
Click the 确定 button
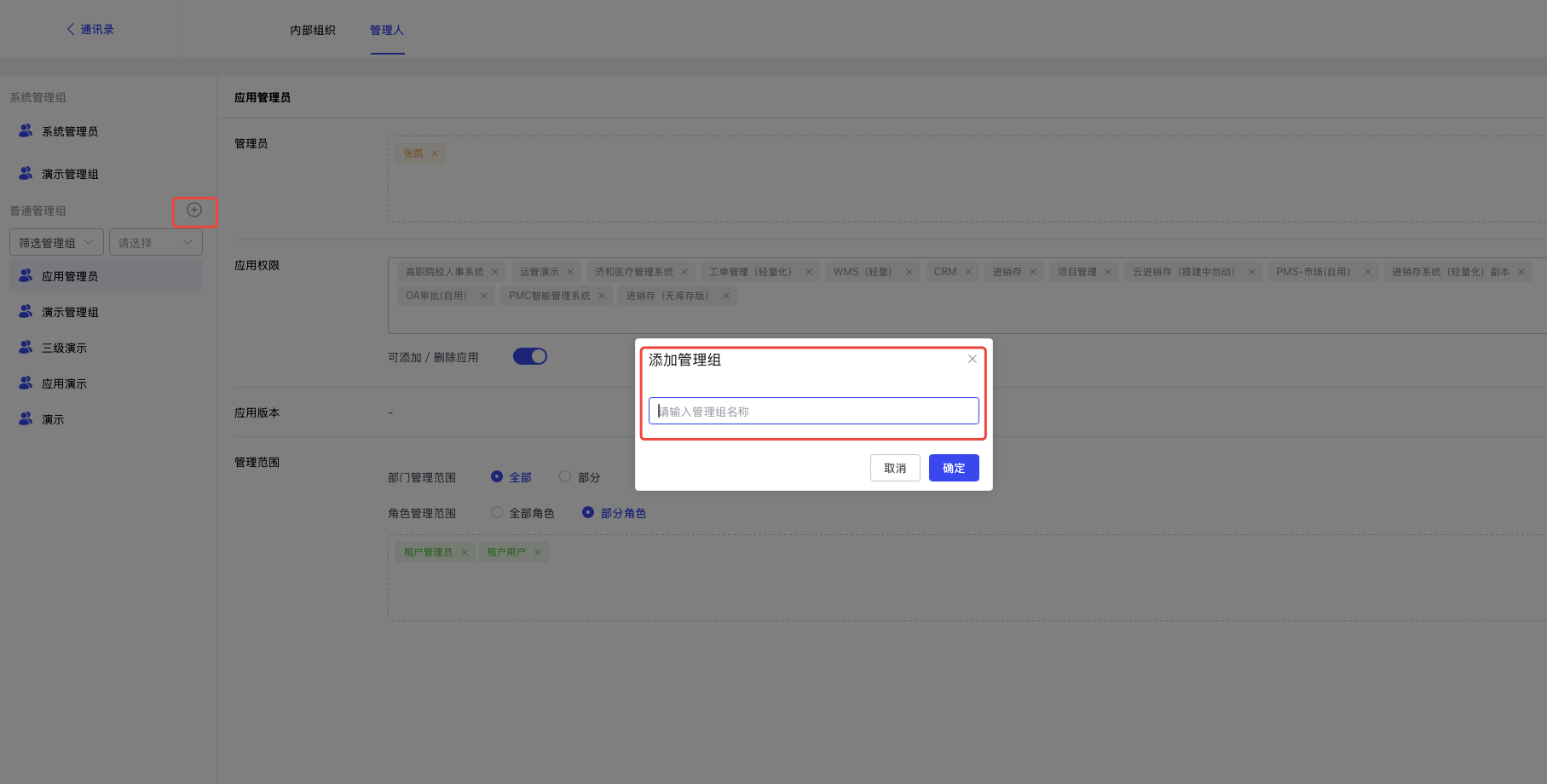coord(954,469)
